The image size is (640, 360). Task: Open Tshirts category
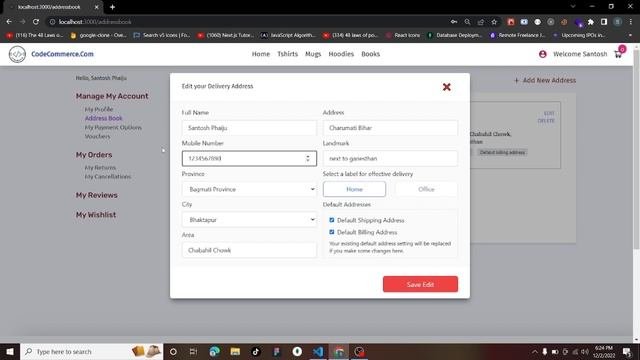tap(287, 54)
